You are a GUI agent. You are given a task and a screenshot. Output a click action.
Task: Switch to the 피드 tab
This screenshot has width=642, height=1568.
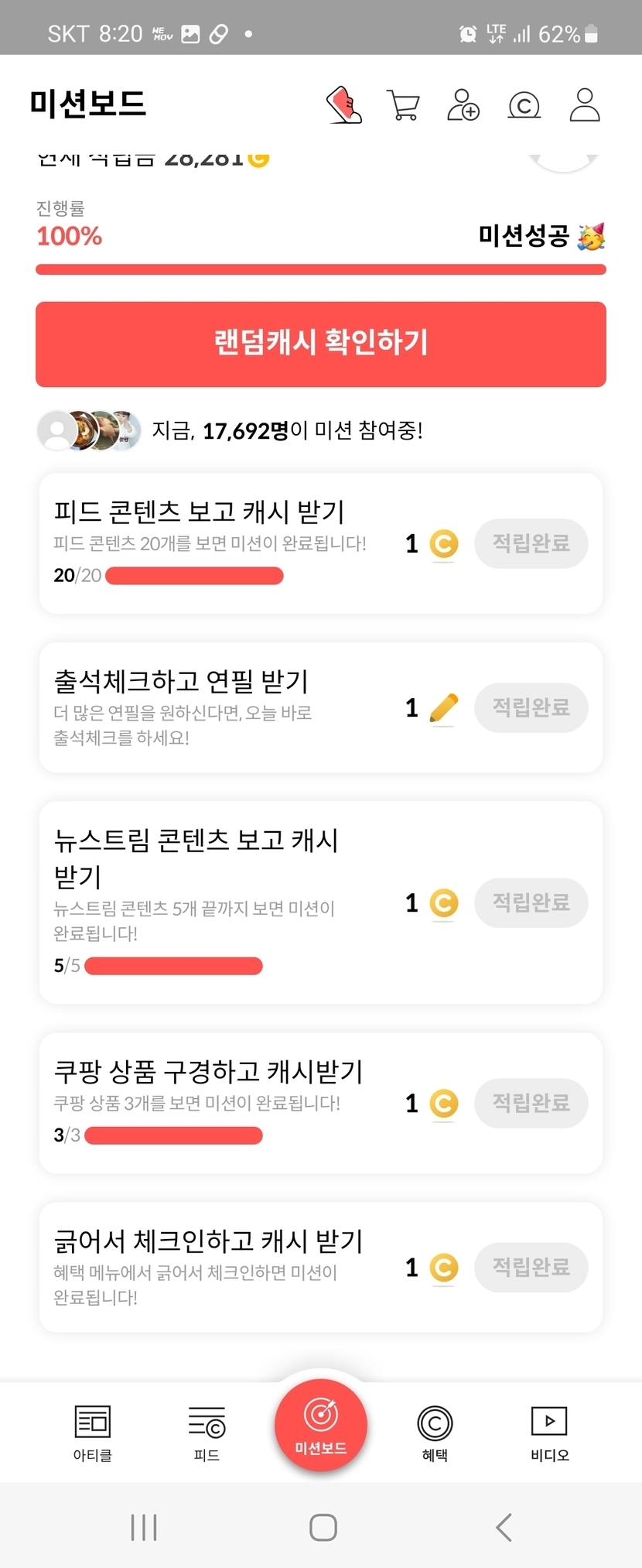207,1432
